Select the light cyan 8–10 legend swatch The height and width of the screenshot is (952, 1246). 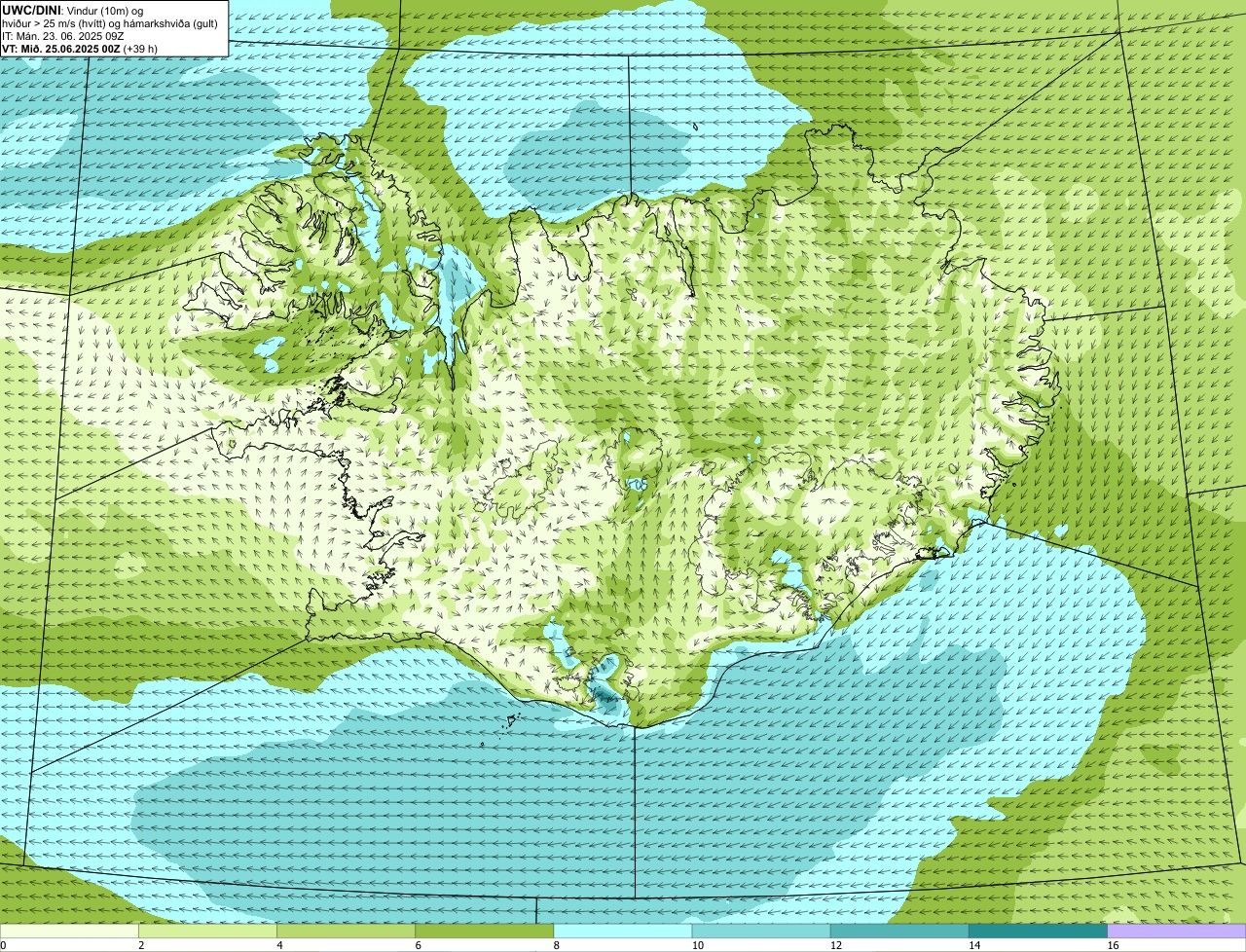point(623,932)
